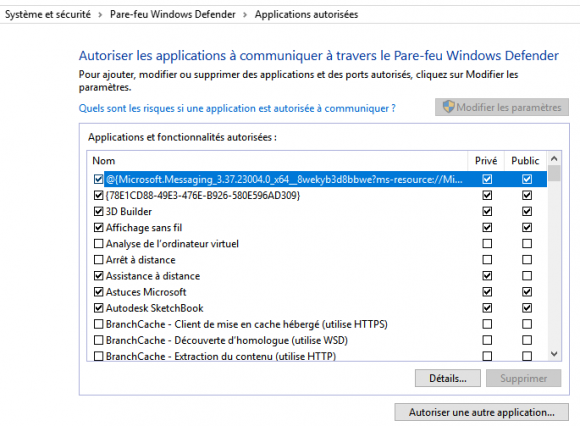The width and height of the screenshot is (580, 426).
Task: Uncheck the Microsoft.Messaging name checkbox
Action: point(98,179)
